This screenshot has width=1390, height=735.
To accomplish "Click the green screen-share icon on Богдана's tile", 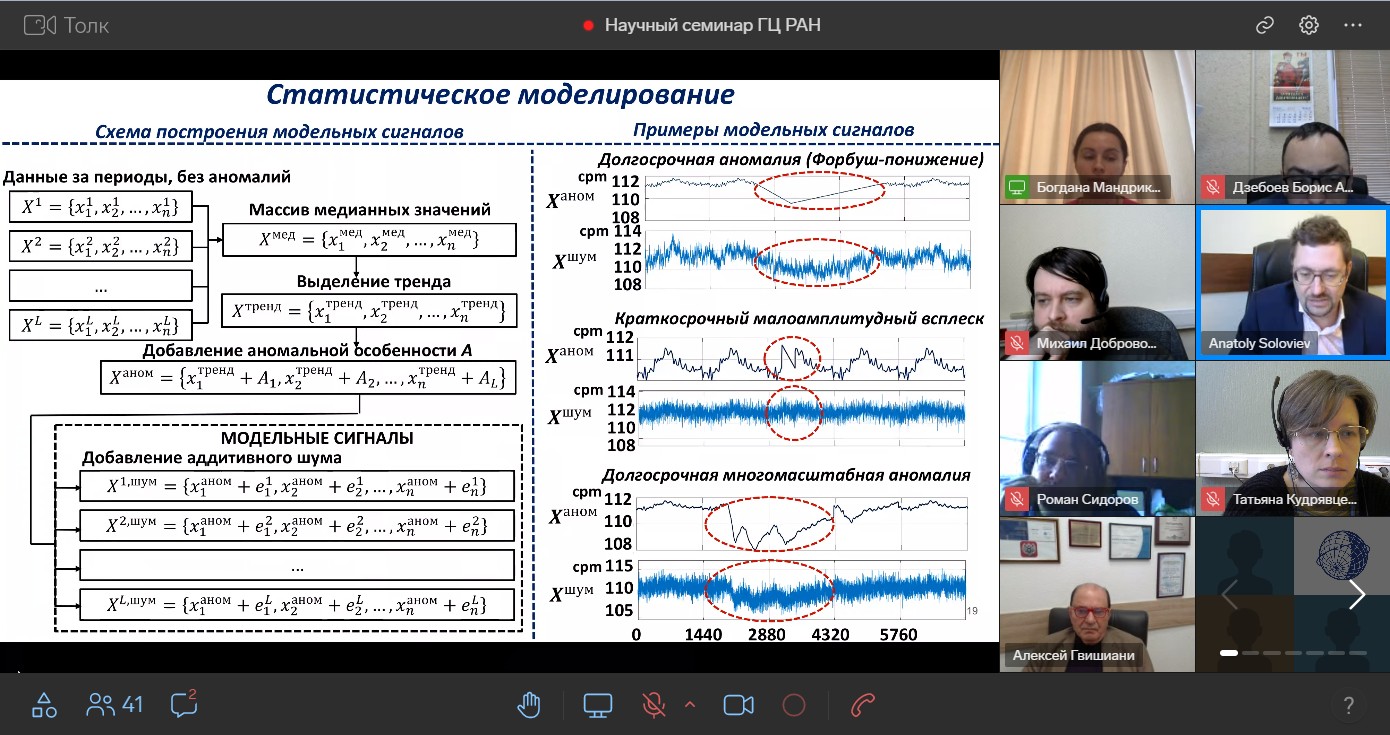I will click(x=1018, y=186).
